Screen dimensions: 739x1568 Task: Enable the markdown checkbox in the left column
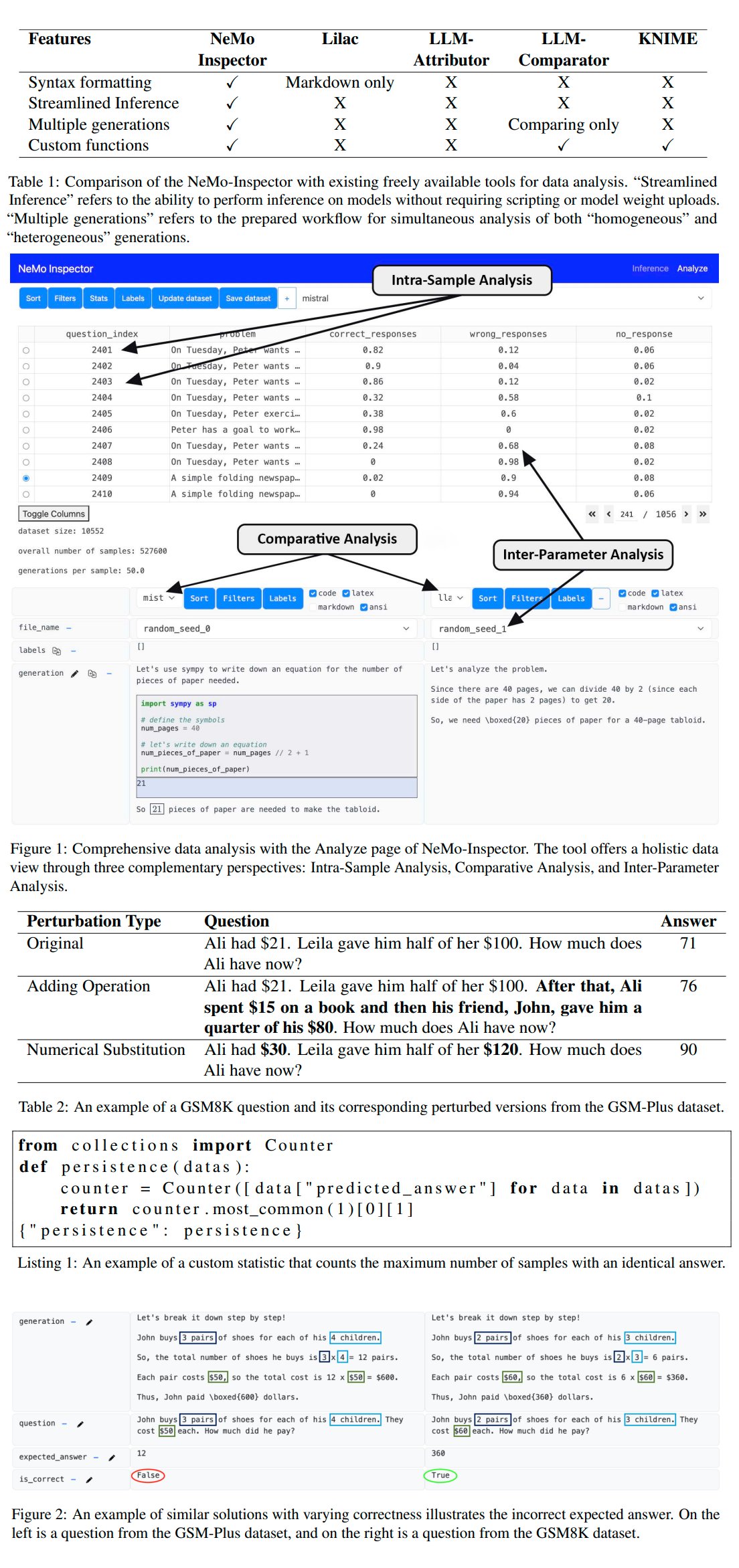[313, 607]
